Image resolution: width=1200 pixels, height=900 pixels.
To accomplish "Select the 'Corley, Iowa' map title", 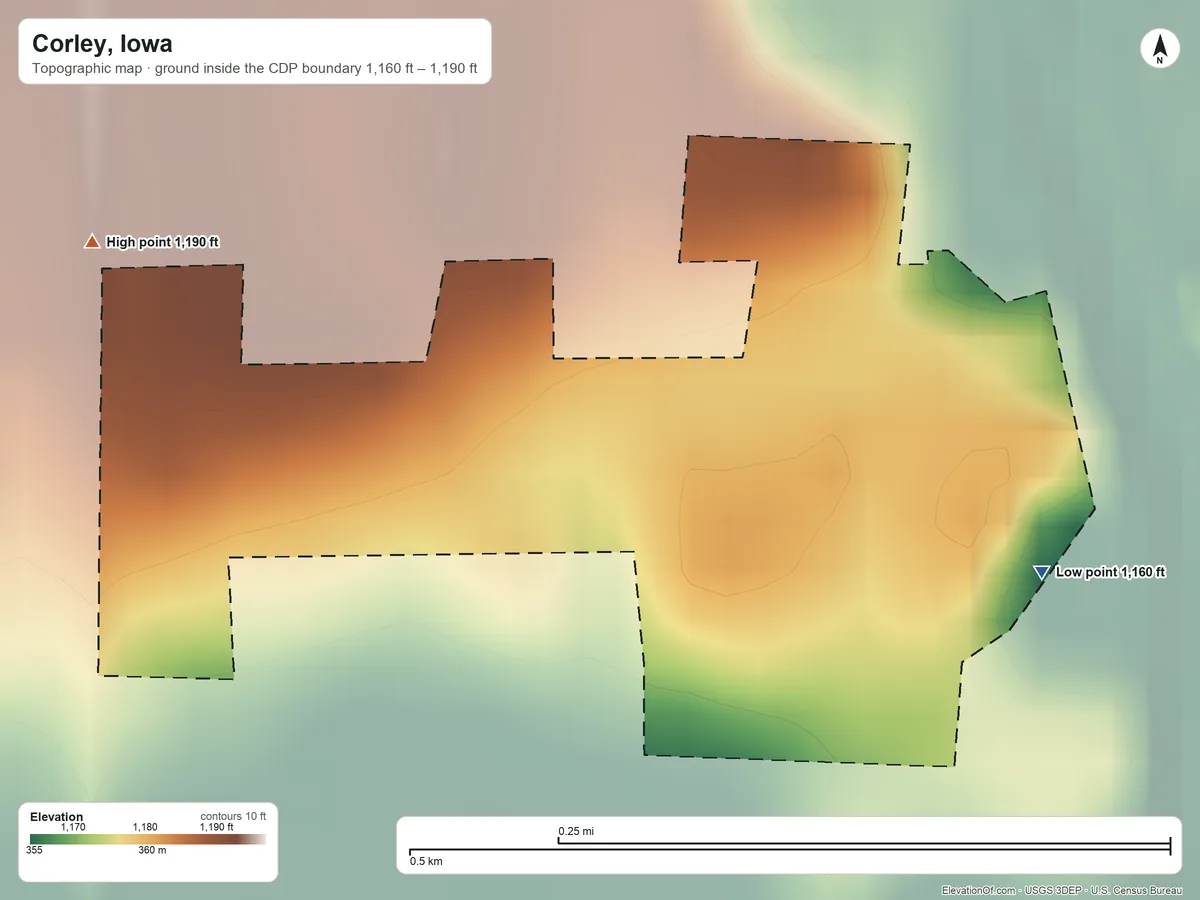I will pyautogui.click(x=102, y=44).
